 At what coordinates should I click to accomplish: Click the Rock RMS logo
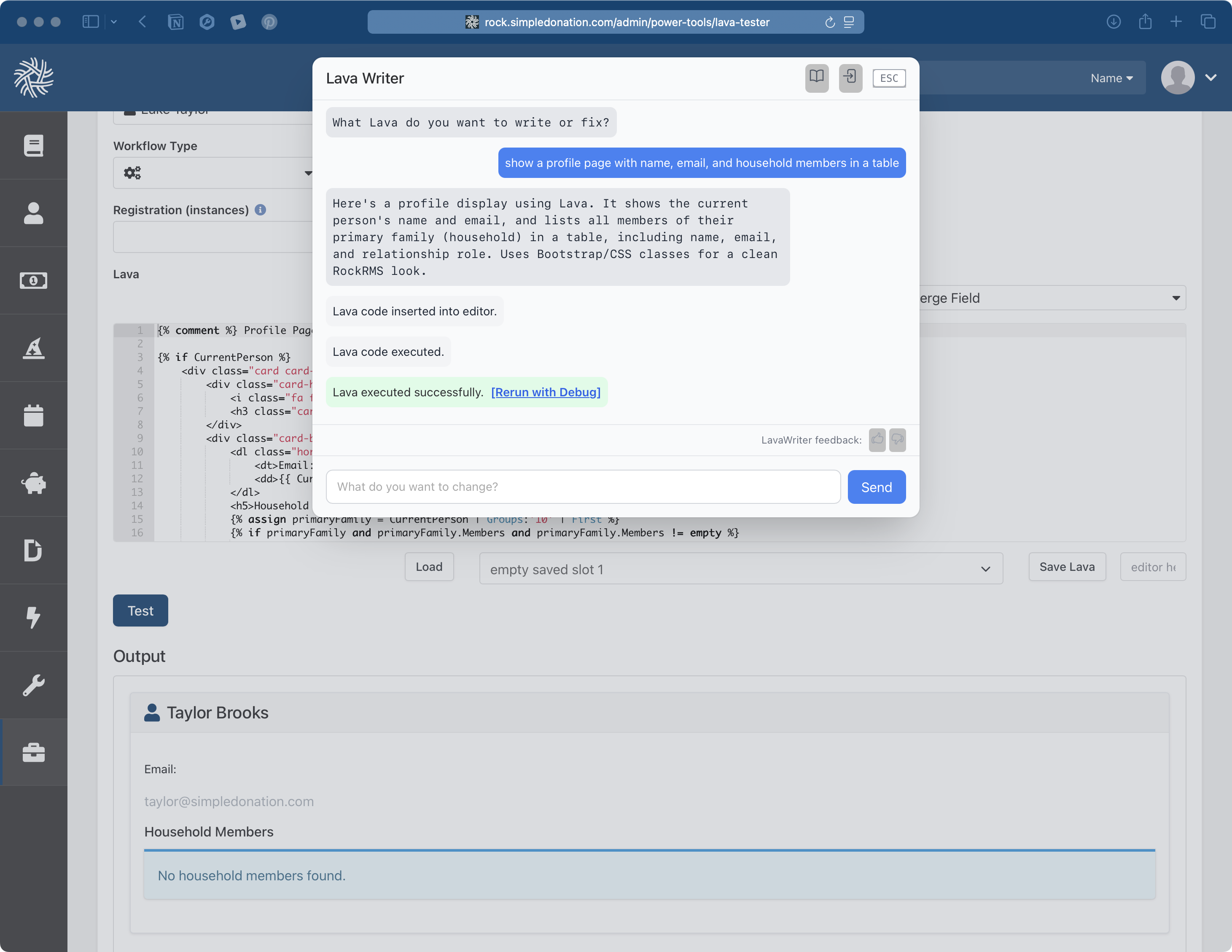point(34,77)
